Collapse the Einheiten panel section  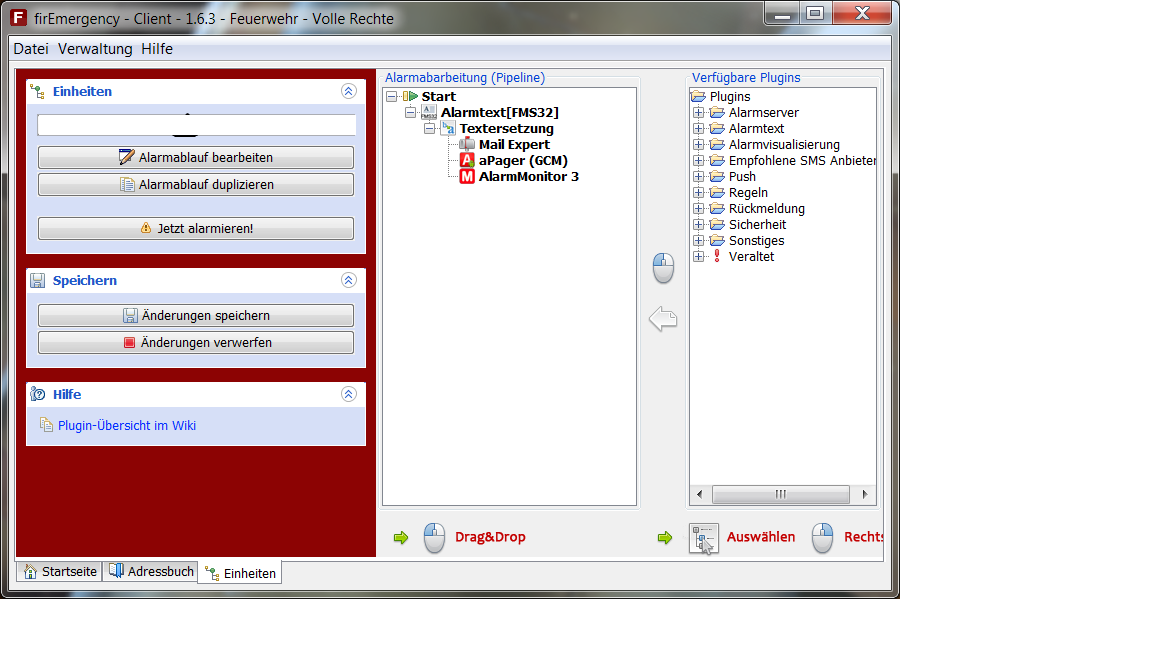tap(348, 91)
